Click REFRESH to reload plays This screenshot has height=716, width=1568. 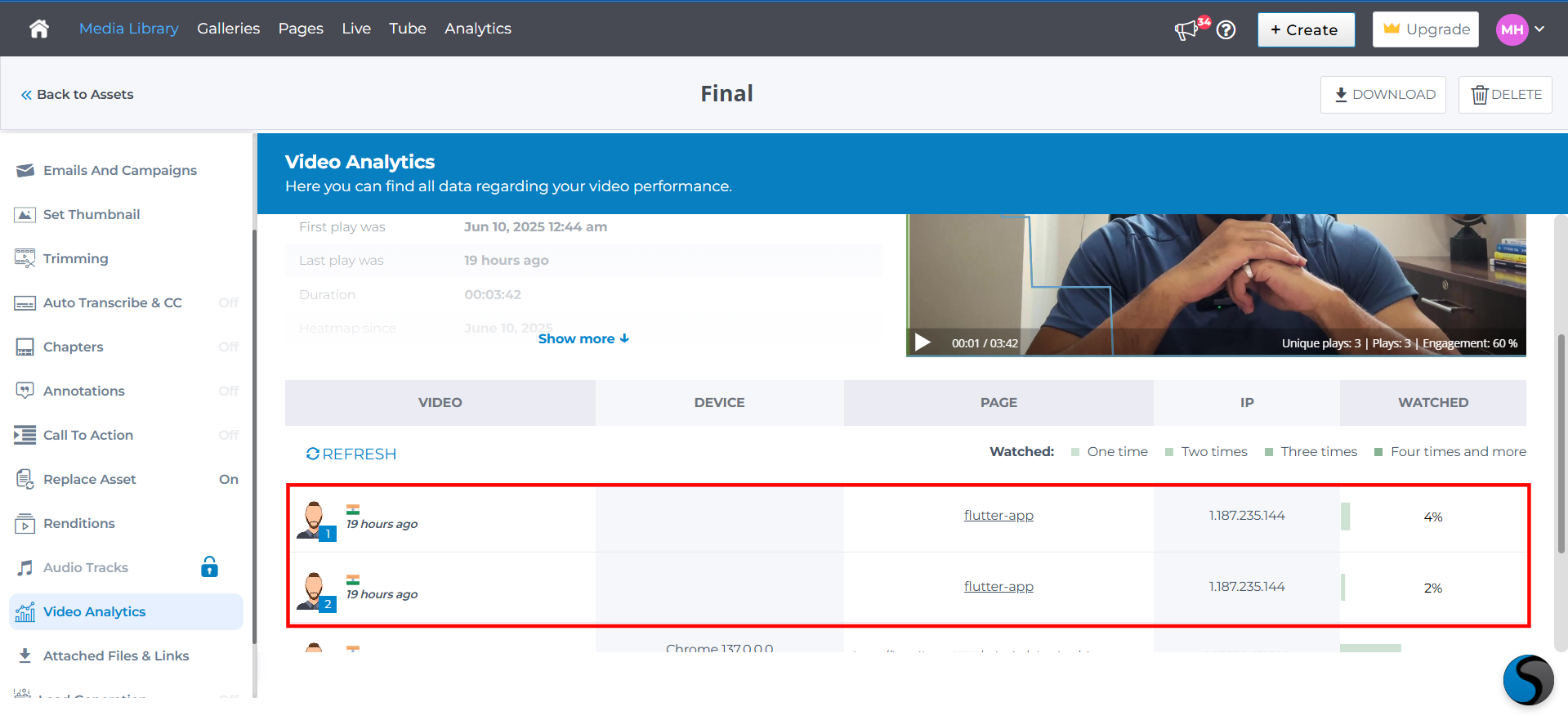pyautogui.click(x=351, y=454)
